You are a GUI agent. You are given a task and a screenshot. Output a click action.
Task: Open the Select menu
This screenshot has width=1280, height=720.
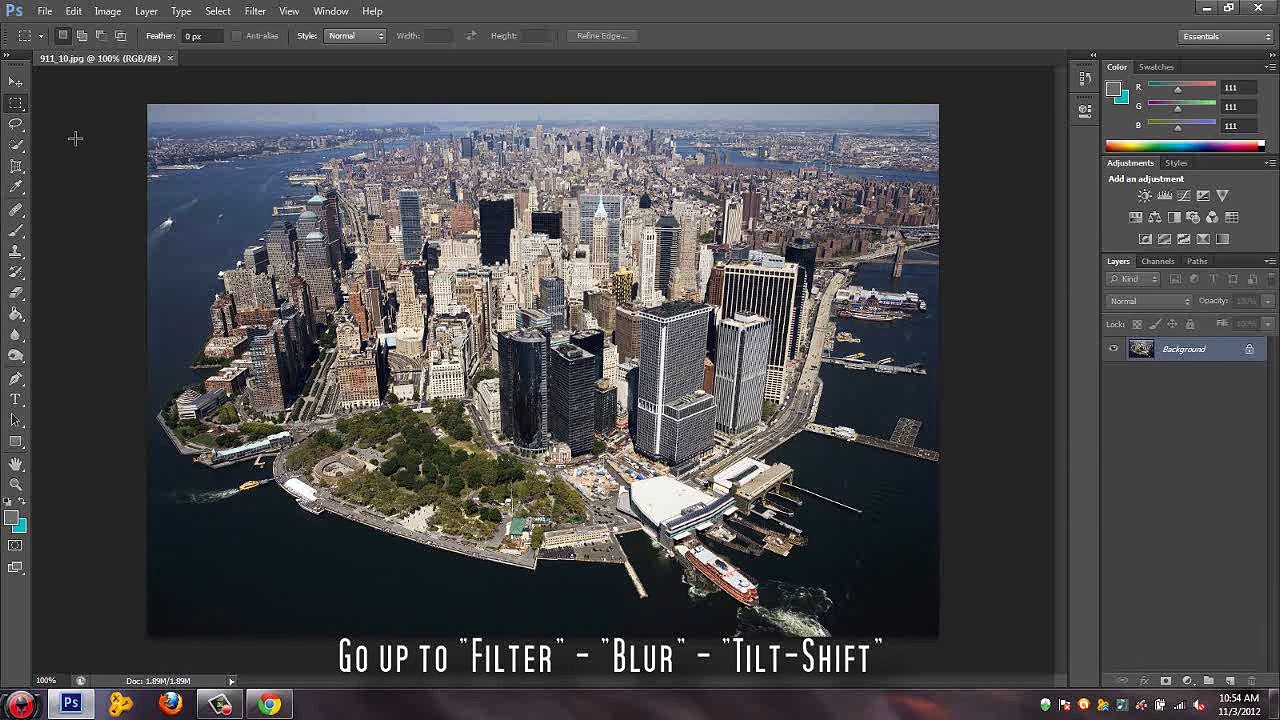tap(217, 11)
